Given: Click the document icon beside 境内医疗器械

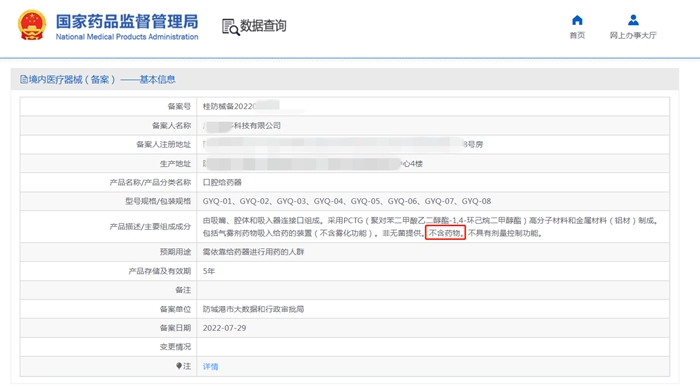Looking at the screenshot, I should (x=24, y=80).
